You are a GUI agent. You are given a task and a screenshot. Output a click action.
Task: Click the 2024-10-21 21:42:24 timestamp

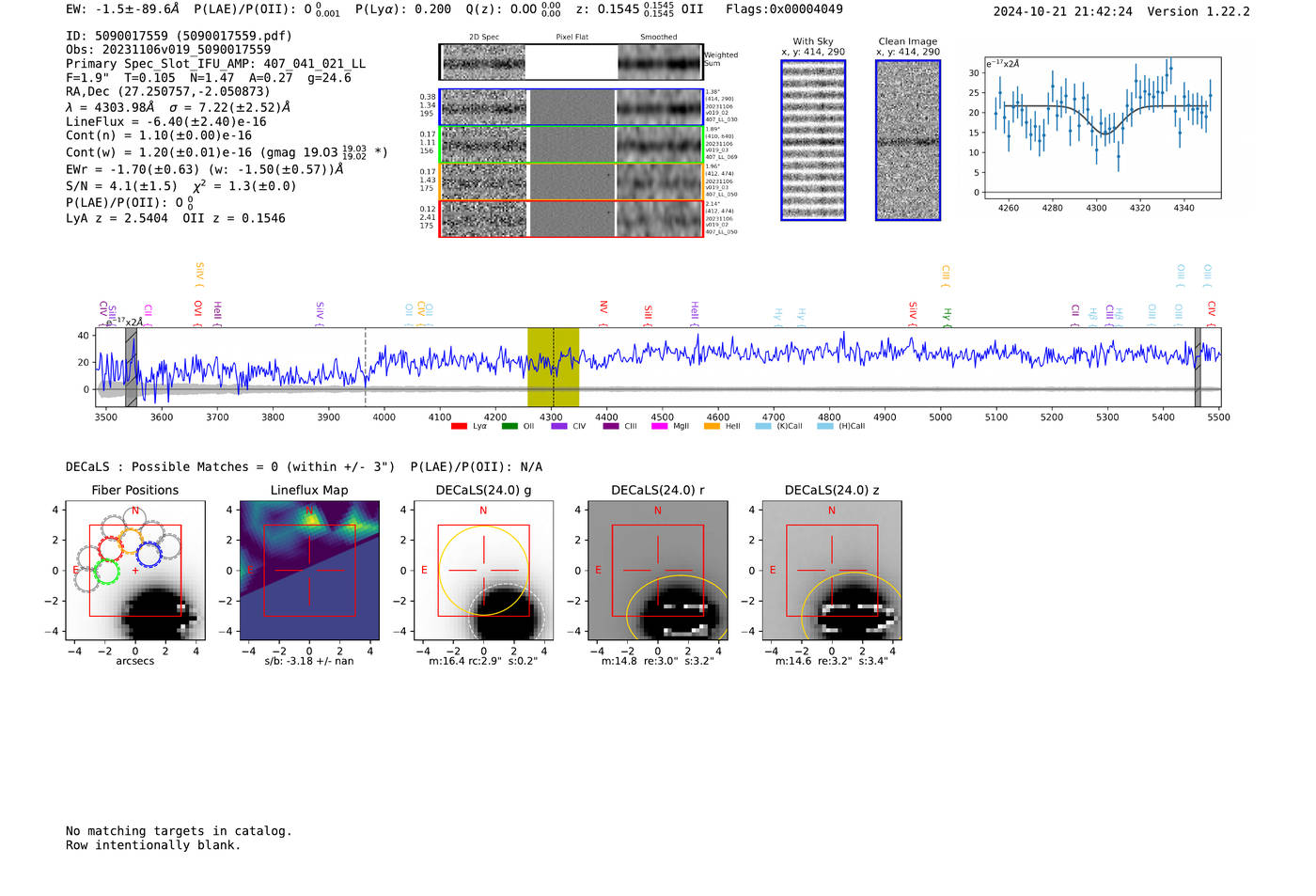tap(1063, 11)
